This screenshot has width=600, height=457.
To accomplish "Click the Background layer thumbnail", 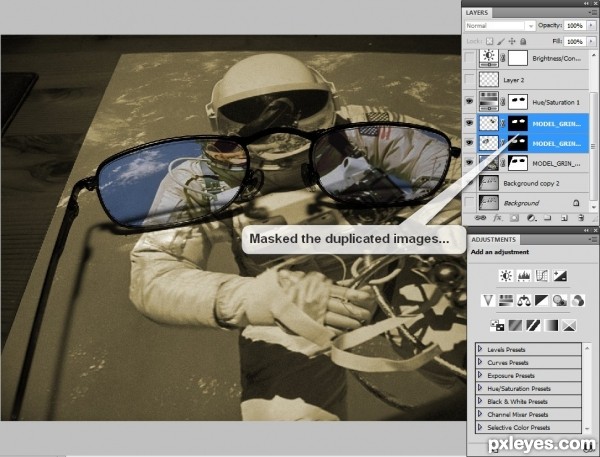I will pos(489,203).
